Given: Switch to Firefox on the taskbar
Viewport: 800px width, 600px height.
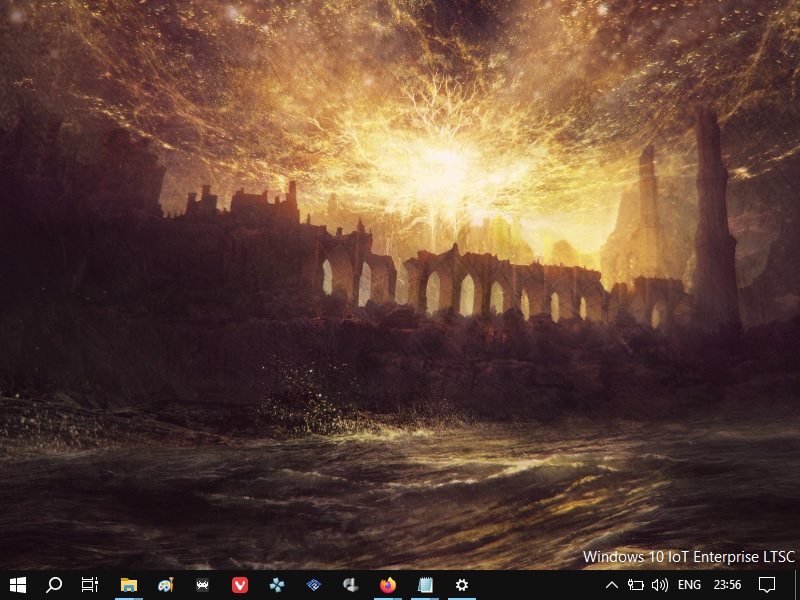Looking at the screenshot, I should (x=388, y=585).
